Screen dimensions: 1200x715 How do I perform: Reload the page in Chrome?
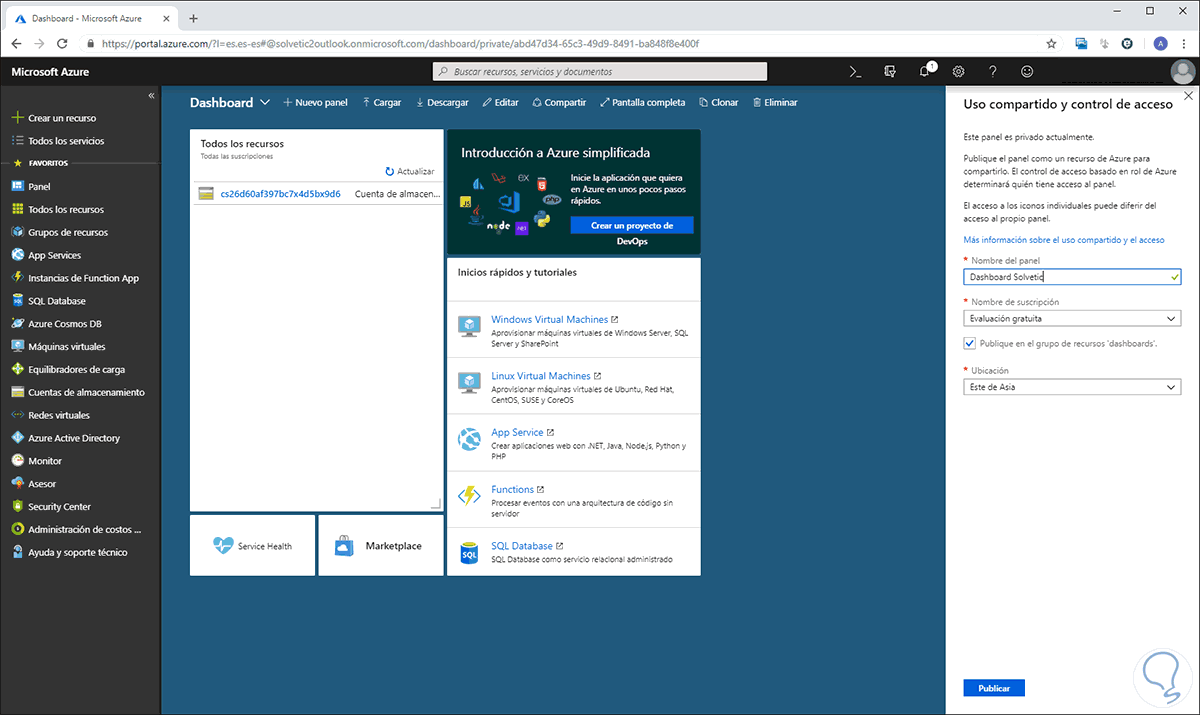point(62,44)
